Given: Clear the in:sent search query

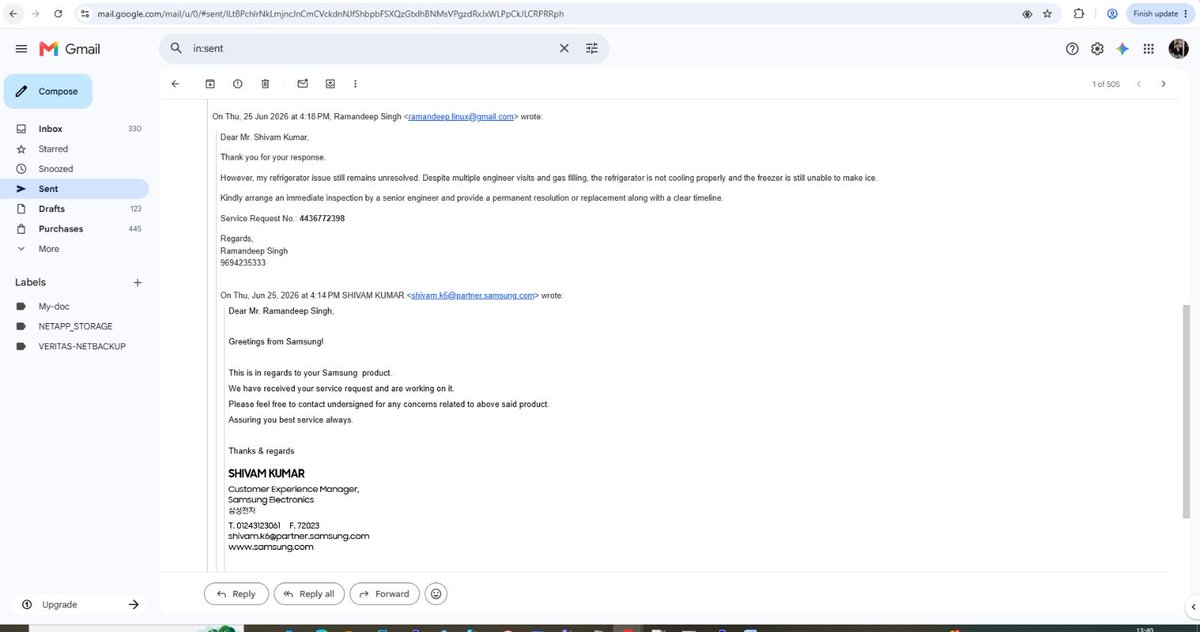Looking at the screenshot, I should [564, 48].
